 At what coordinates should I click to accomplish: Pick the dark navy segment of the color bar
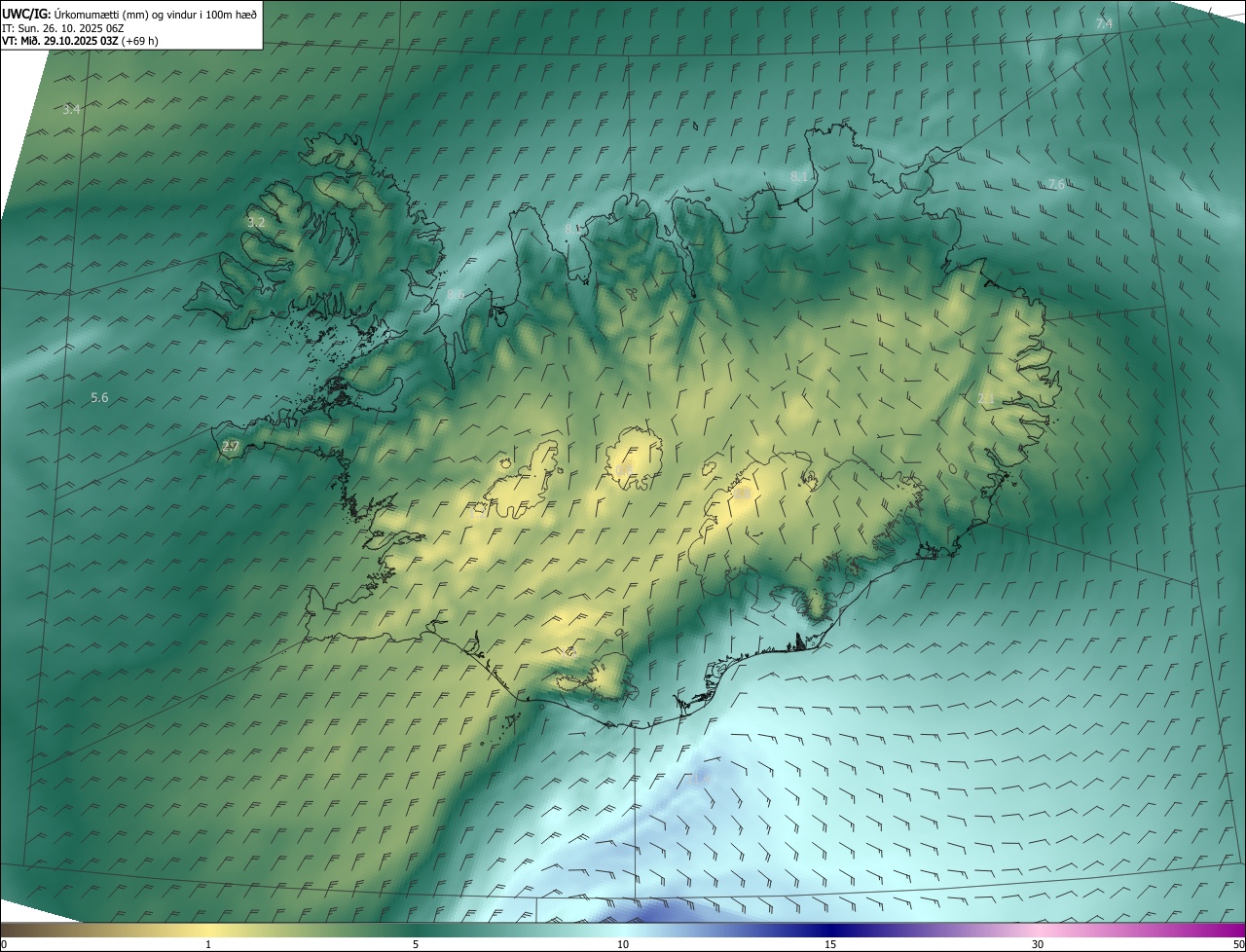coord(830,931)
